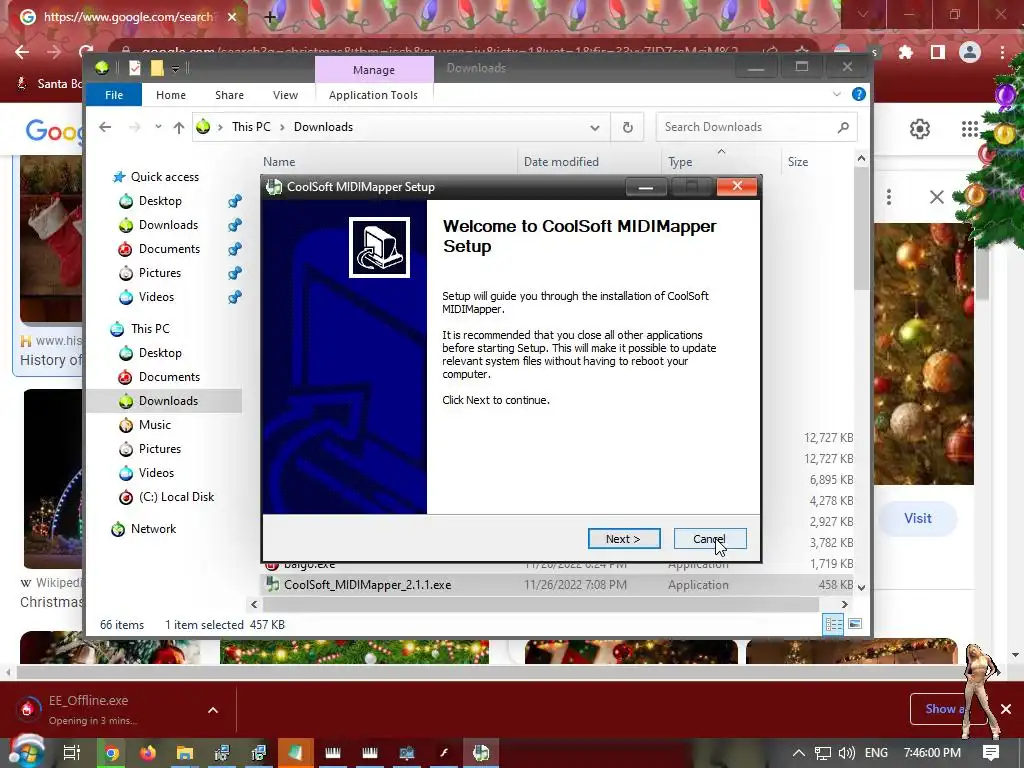Screen dimensions: 1024x768
Task: Select the Application Tools tab
Action: point(373,95)
